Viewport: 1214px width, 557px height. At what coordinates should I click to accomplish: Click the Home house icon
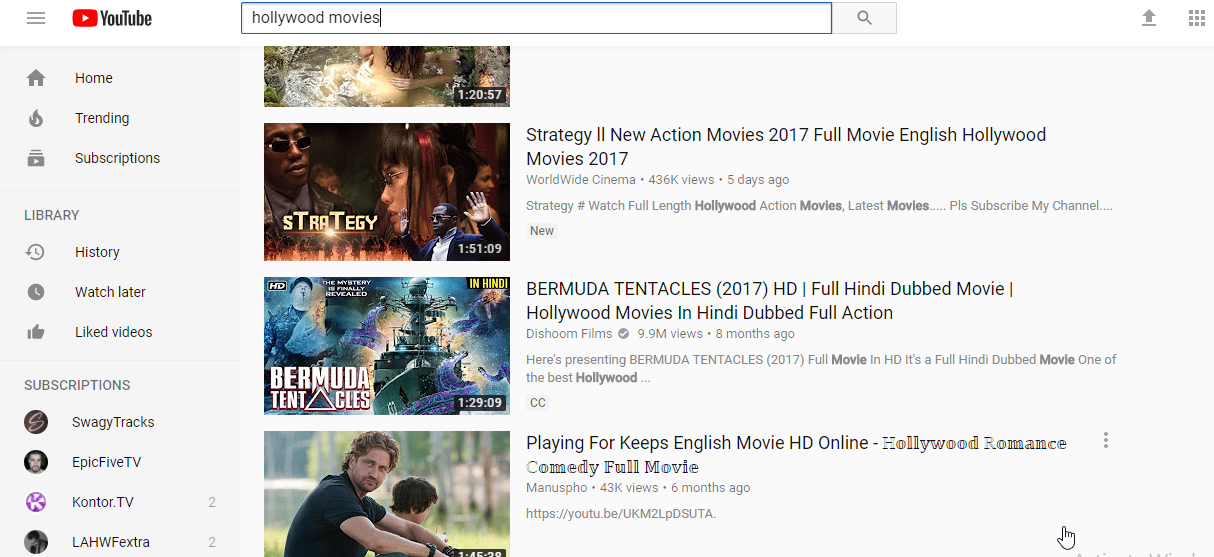pos(36,78)
